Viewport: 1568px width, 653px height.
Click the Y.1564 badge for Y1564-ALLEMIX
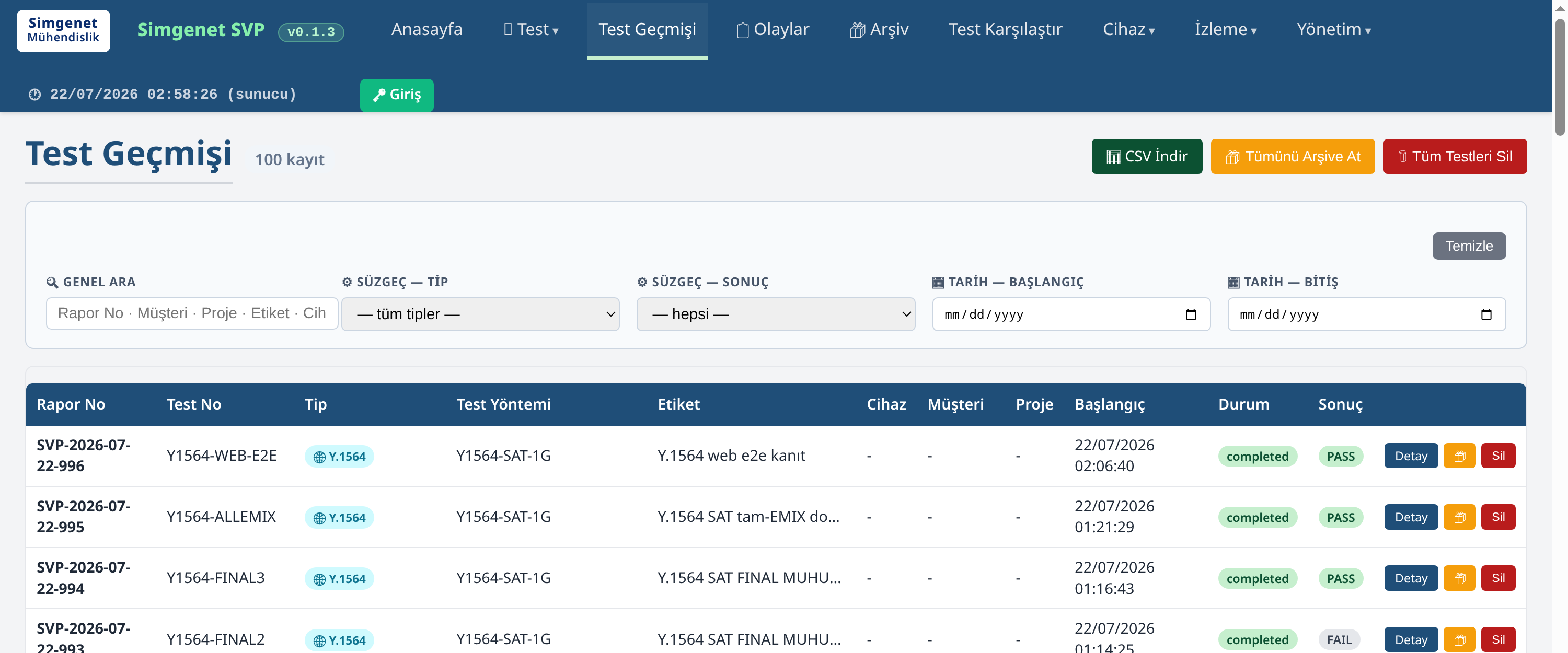(339, 518)
